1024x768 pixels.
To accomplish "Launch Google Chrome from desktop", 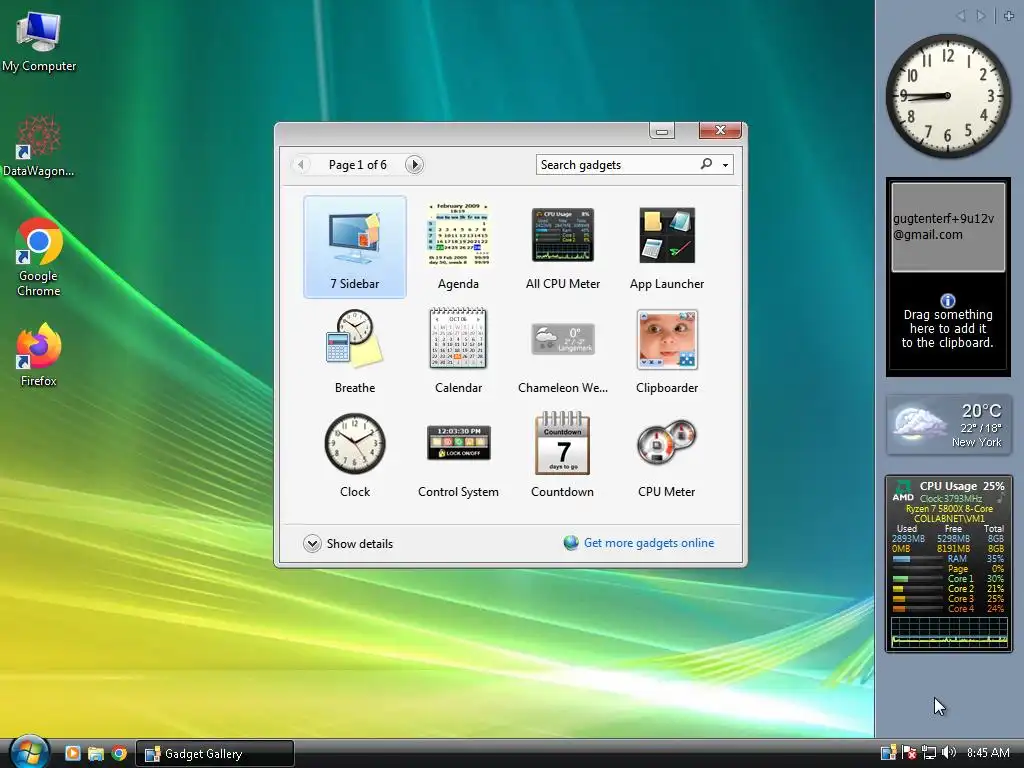I will coord(39,257).
